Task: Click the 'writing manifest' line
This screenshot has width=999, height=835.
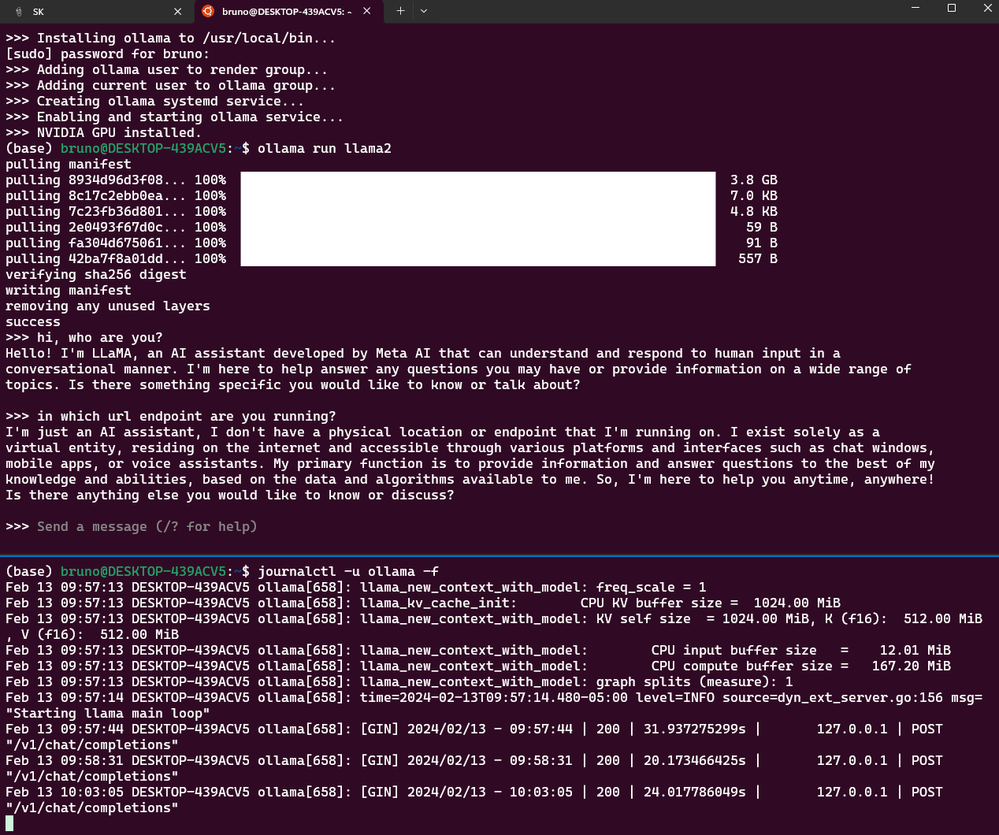Action: [68, 290]
